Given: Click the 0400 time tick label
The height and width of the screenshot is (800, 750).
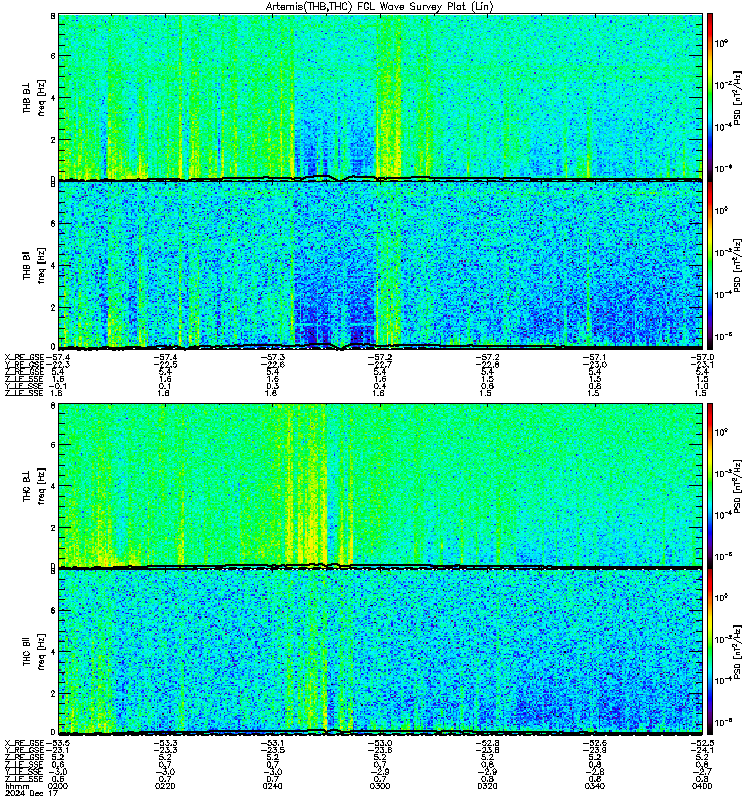Looking at the screenshot, I should [702, 786].
